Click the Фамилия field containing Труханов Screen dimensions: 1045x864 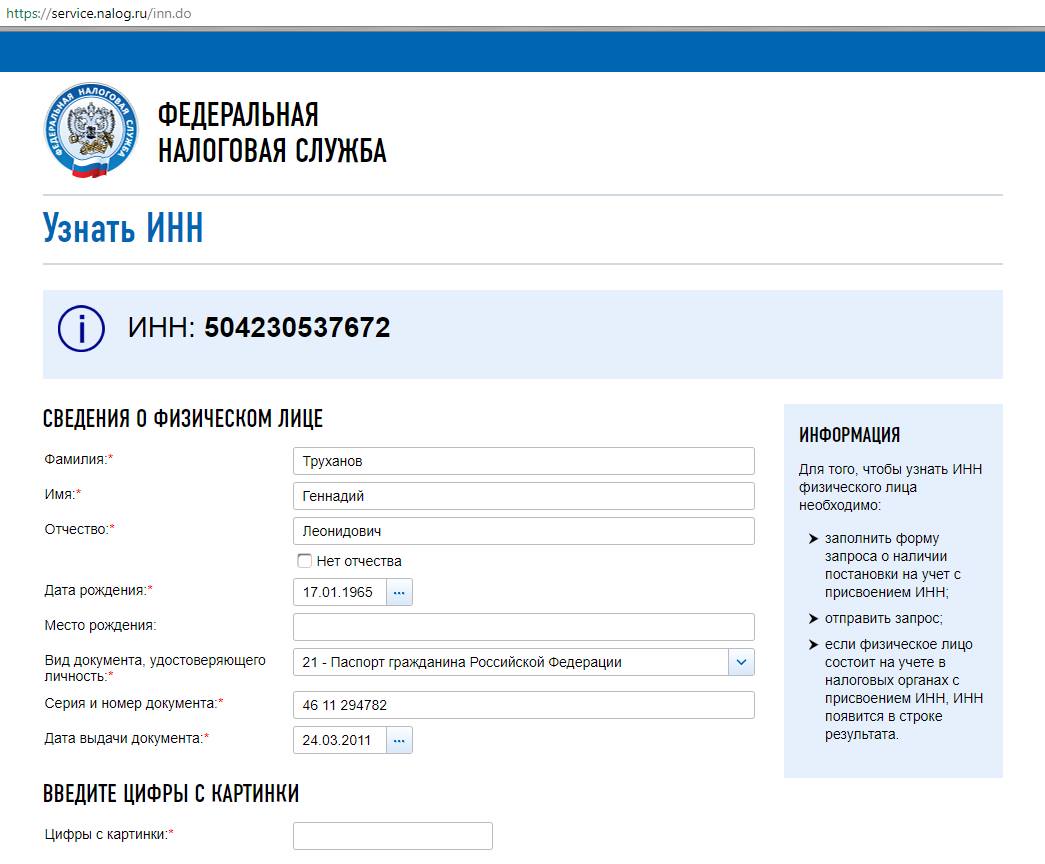coord(523,461)
